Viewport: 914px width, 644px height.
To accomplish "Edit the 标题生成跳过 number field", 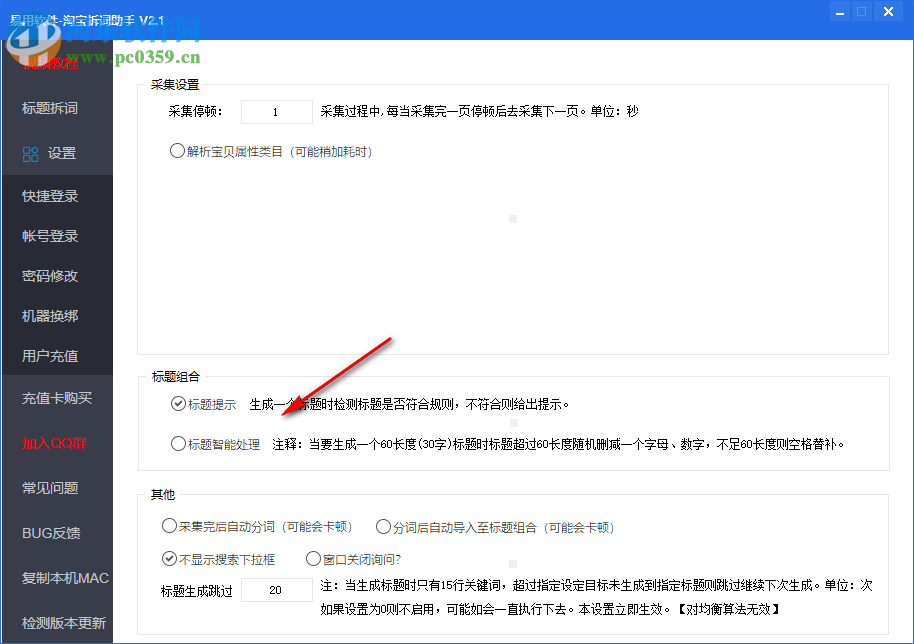I will pyautogui.click(x=276, y=590).
